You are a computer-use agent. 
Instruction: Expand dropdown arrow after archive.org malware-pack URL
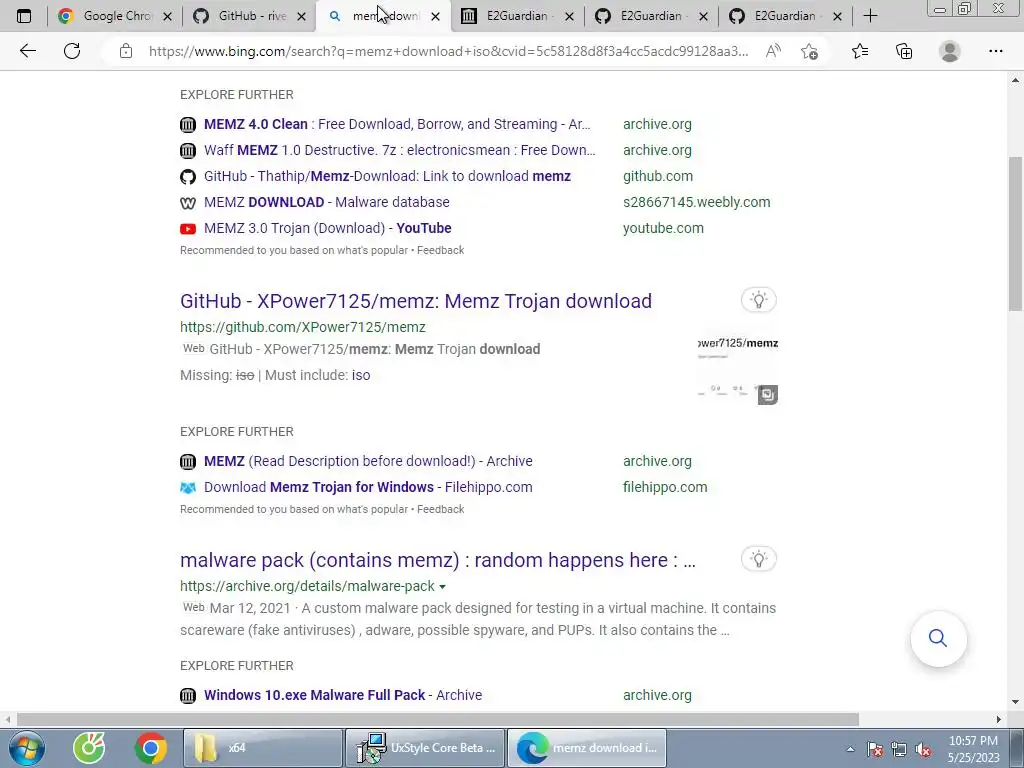[443, 586]
